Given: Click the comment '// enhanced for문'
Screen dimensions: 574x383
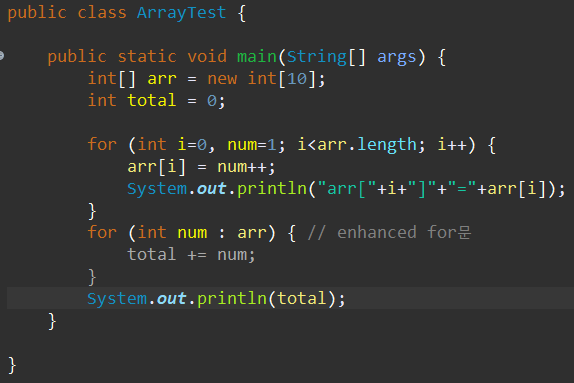Looking at the screenshot, I should click(389, 233).
